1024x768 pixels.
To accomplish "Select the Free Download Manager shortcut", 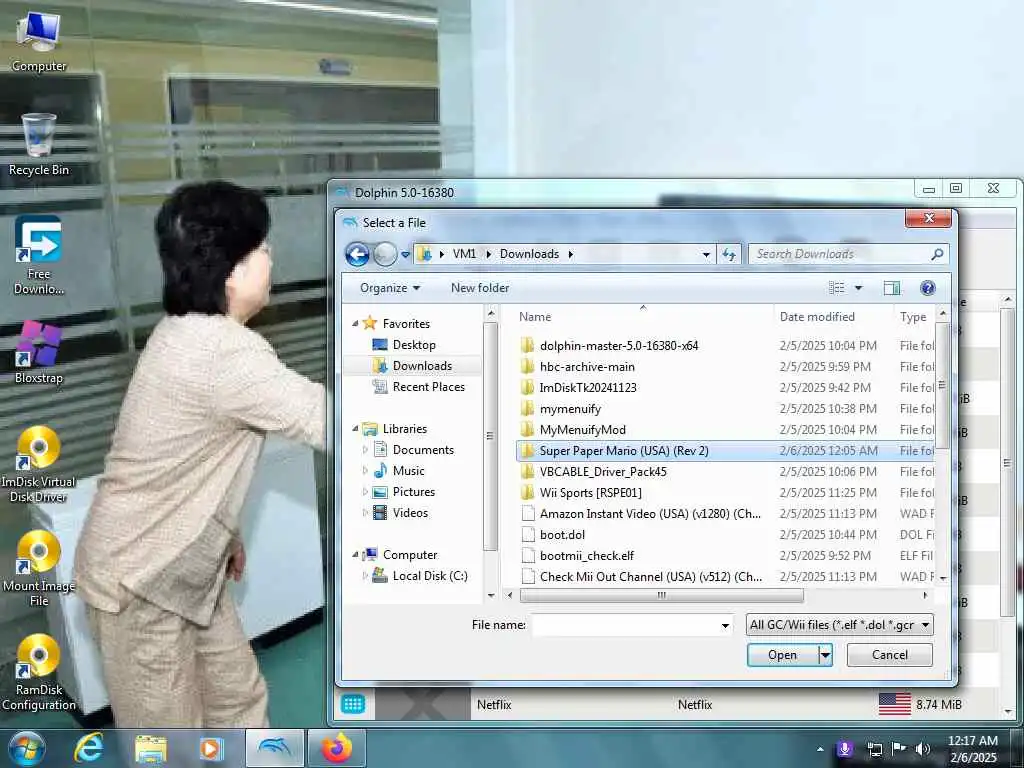I will 39,255.
